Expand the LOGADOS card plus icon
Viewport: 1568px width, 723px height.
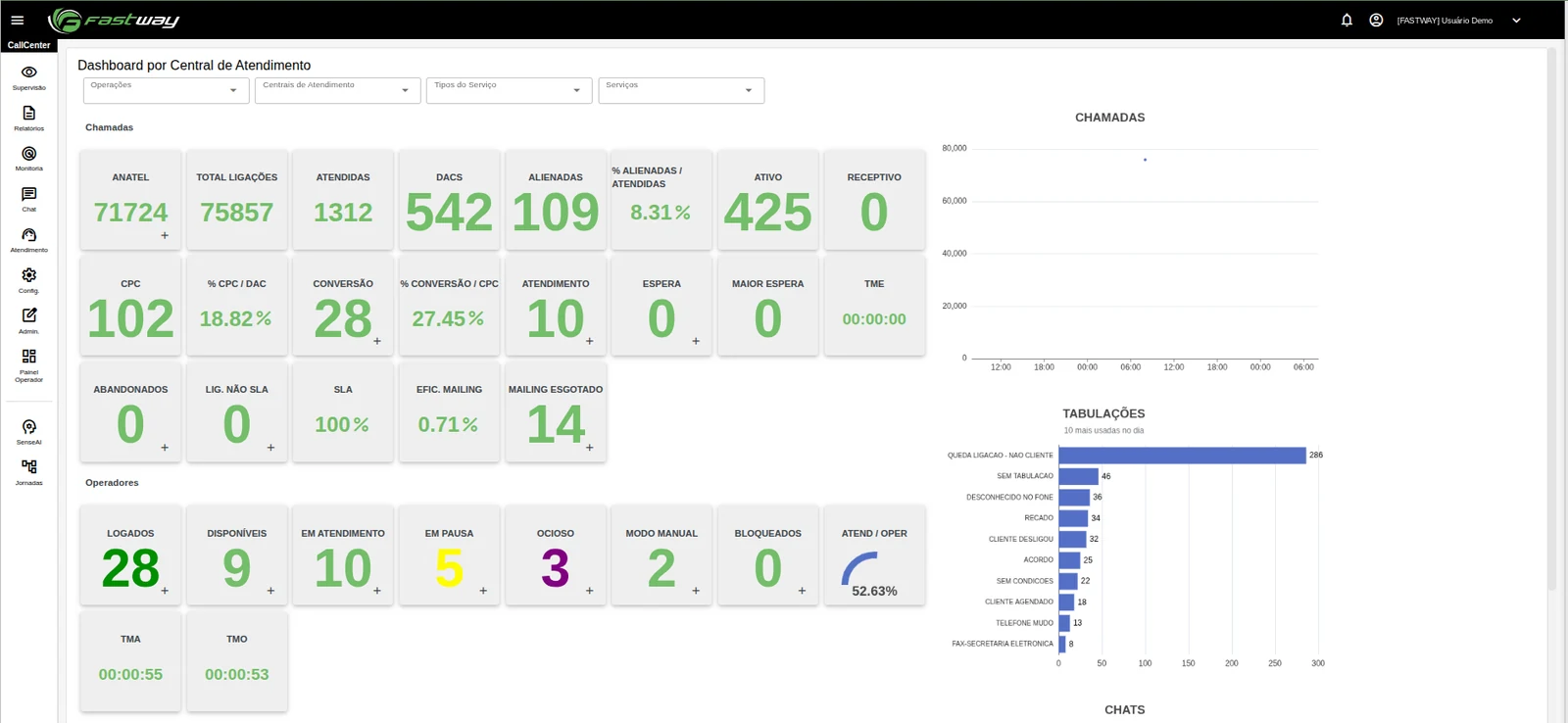(x=165, y=591)
